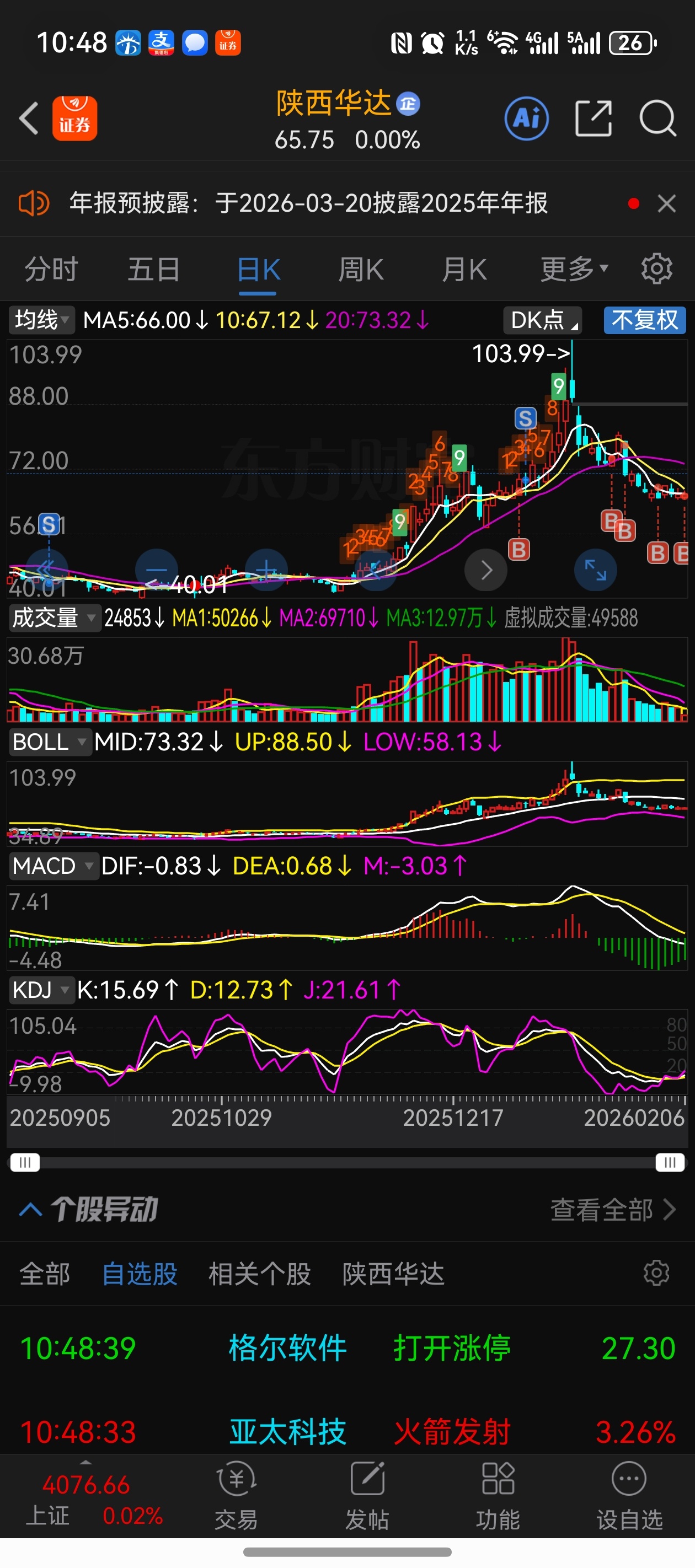This screenshot has height=1568, width=695.
Task: Open the DK点 dropdown
Action: [x=542, y=320]
